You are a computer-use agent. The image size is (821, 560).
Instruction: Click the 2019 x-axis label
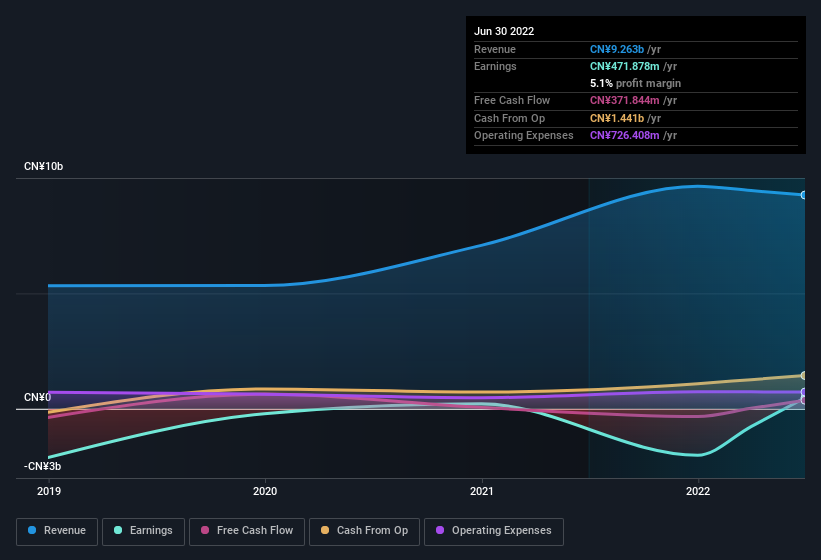49,491
